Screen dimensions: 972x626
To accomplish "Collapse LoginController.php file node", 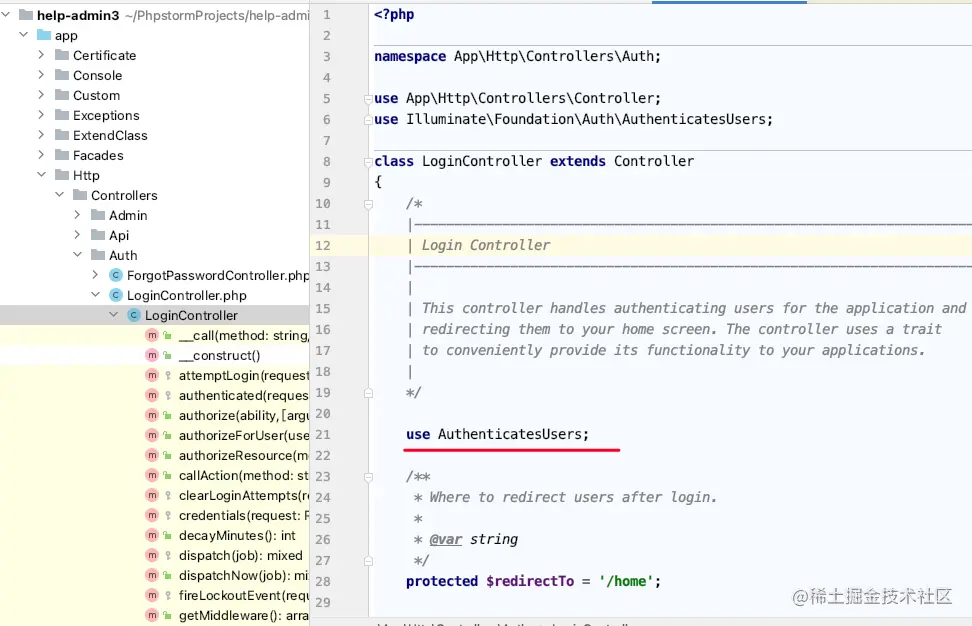I will [x=95, y=295].
